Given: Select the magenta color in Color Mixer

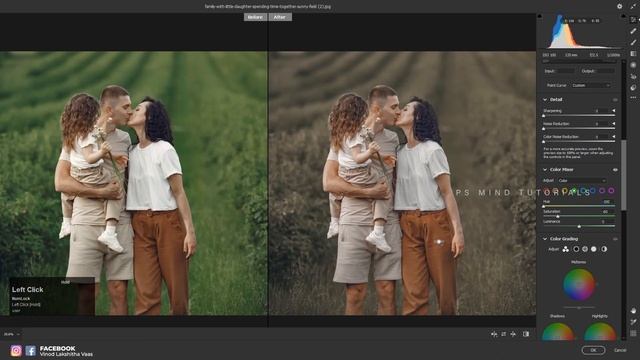Looking at the screenshot, I should click(x=611, y=191).
